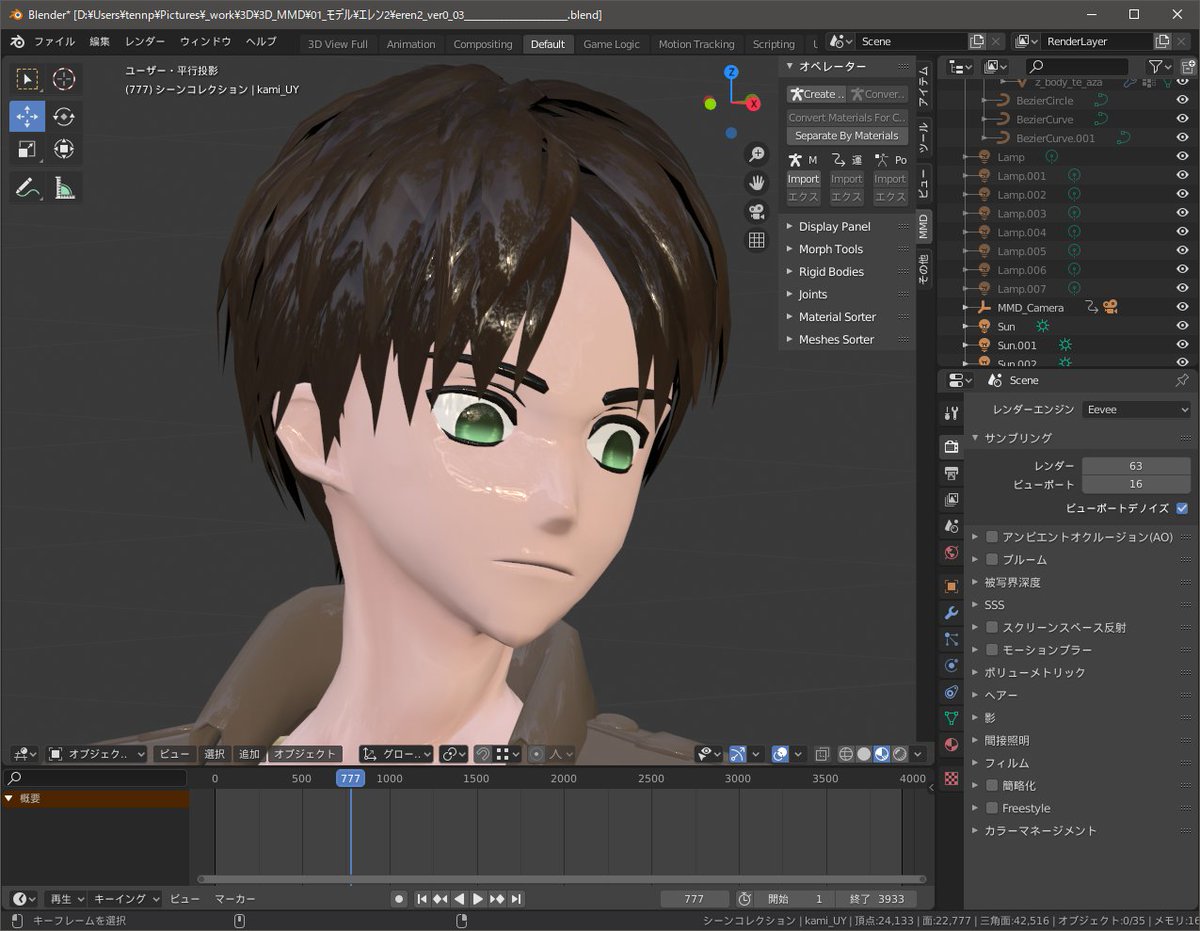This screenshot has height=931, width=1200.
Task: Play the animation forward
Action: 478,899
